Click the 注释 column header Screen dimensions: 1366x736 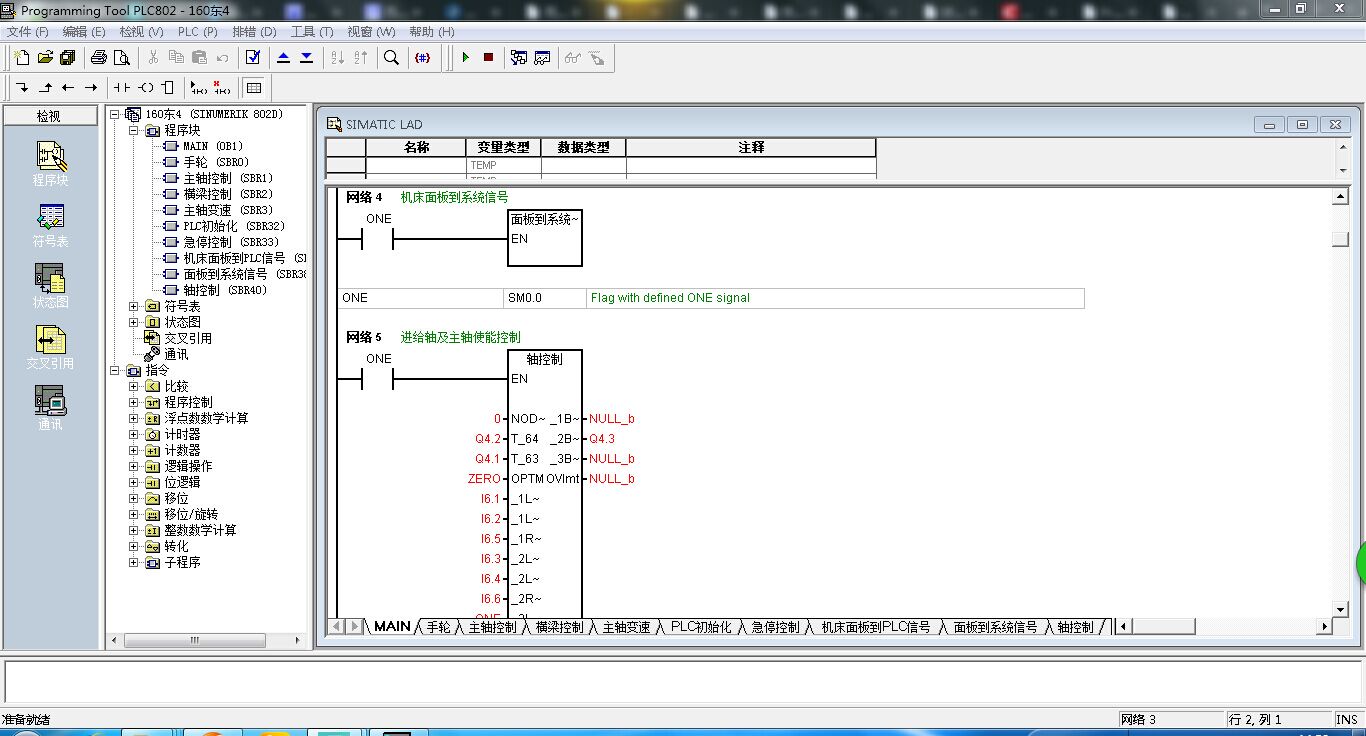click(751, 147)
